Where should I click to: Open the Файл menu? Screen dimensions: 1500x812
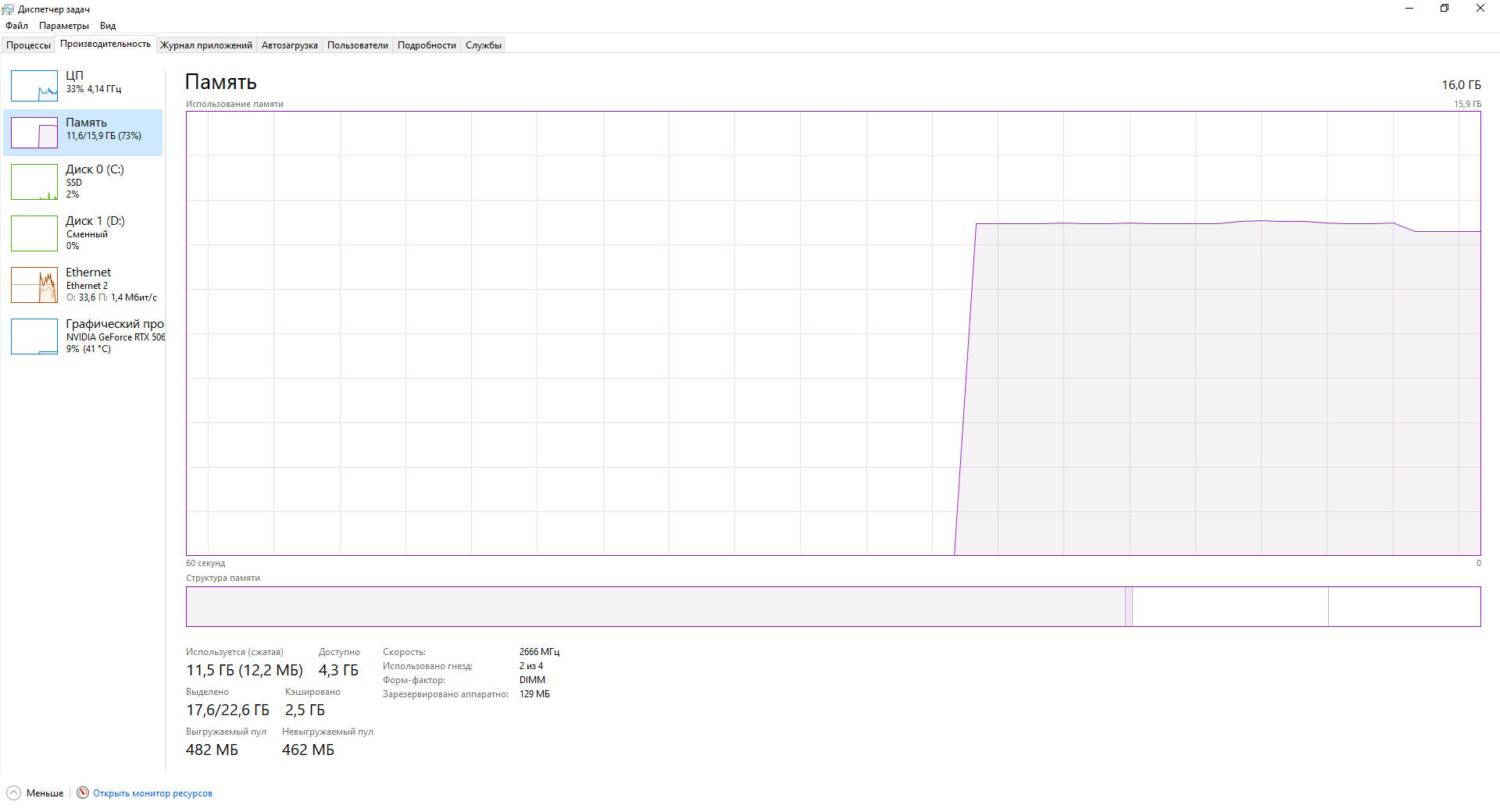pos(16,26)
